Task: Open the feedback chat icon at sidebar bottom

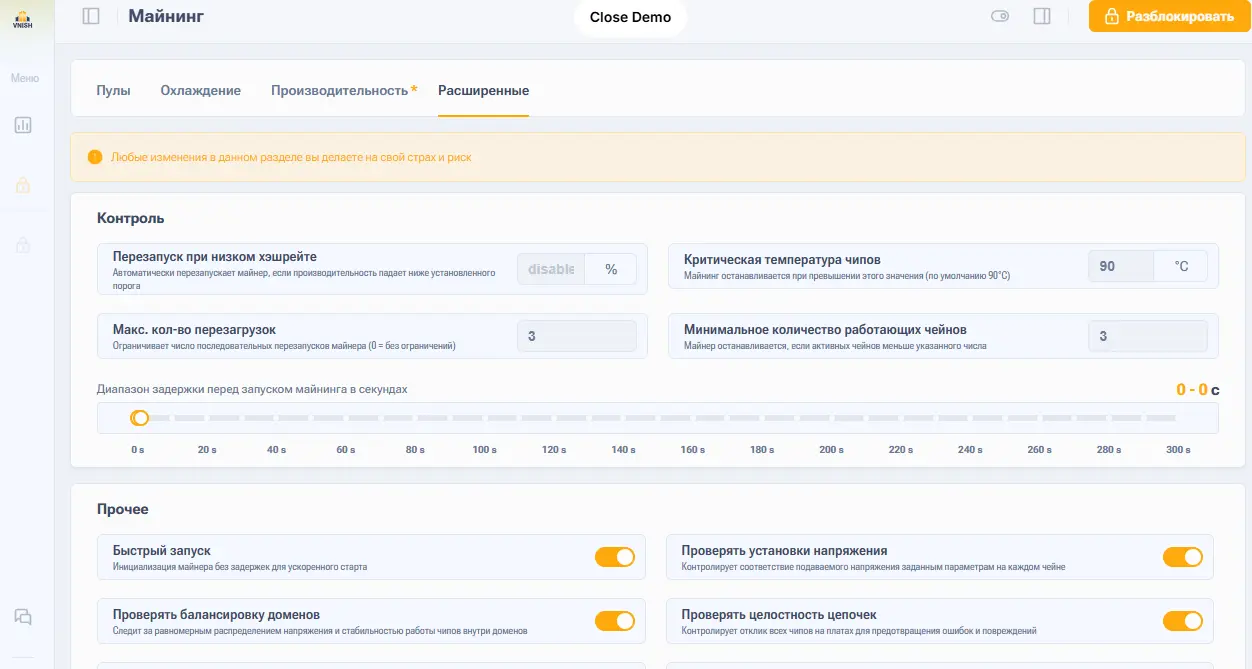Action: pos(24,617)
